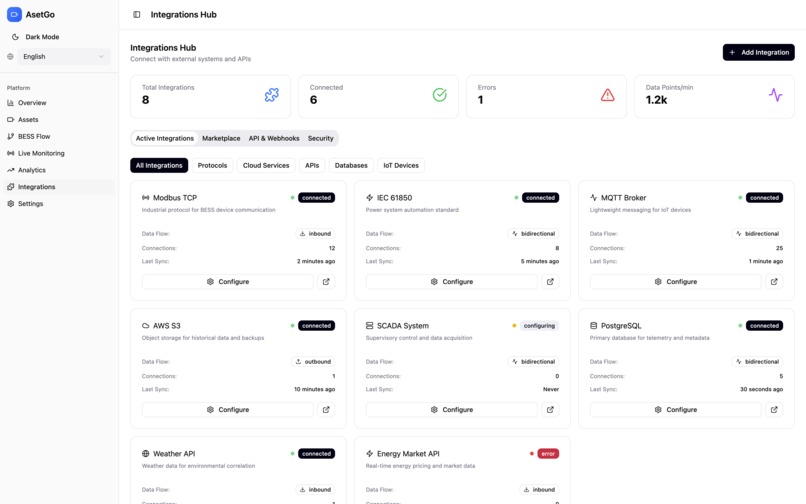The width and height of the screenshot is (806, 504).
Task: Open MQTT Broker external link icon
Action: [774, 282]
